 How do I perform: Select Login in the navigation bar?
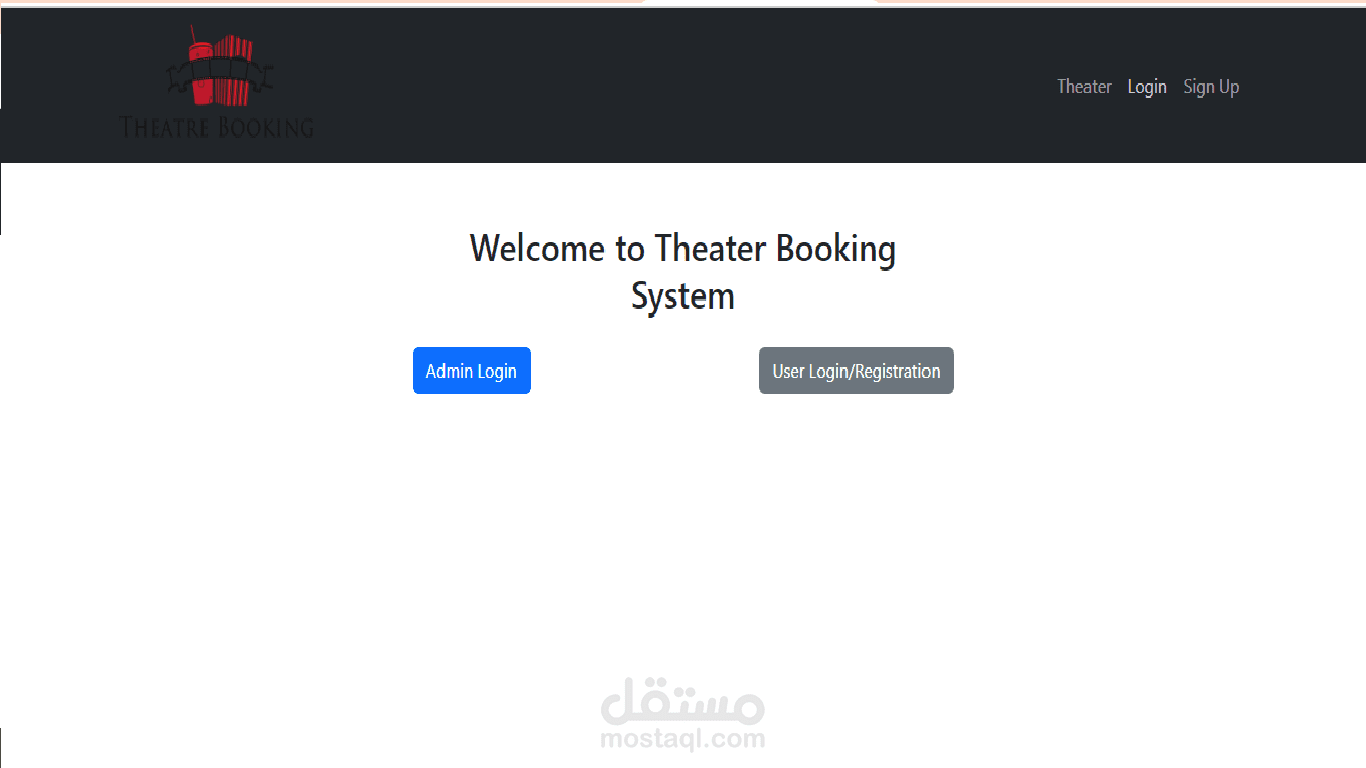click(1147, 87)
